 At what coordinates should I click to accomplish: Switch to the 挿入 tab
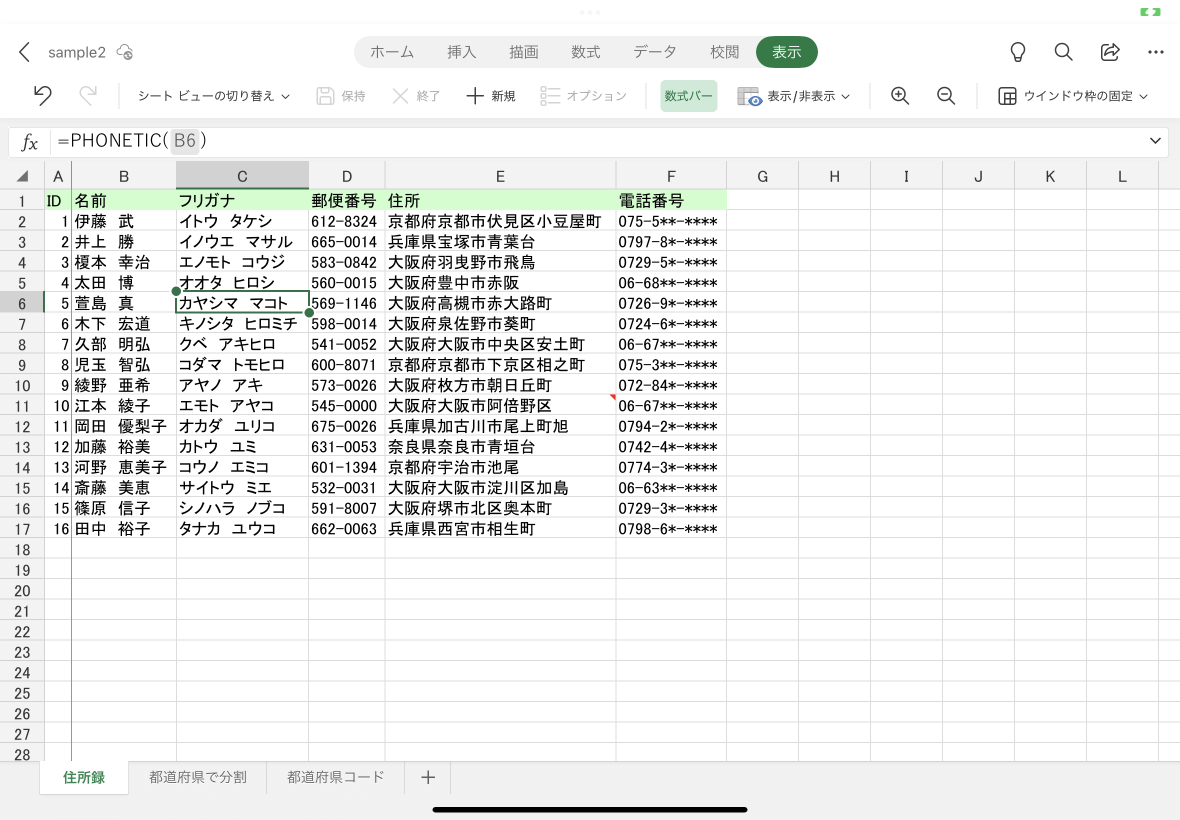point(461,52)
